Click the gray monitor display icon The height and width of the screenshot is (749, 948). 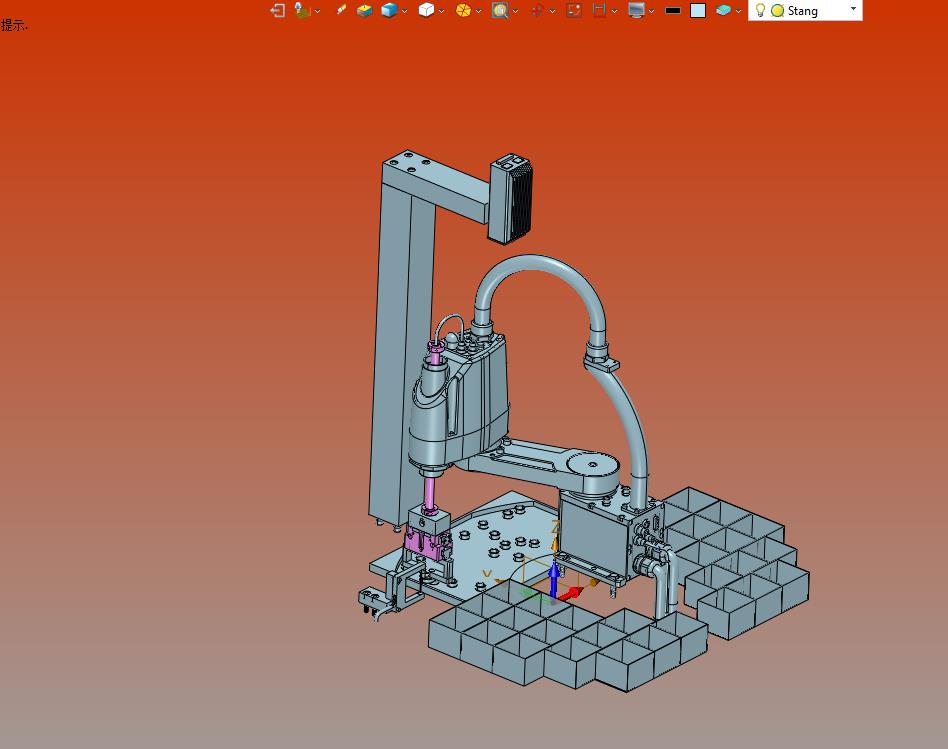(x=636, y=10)
